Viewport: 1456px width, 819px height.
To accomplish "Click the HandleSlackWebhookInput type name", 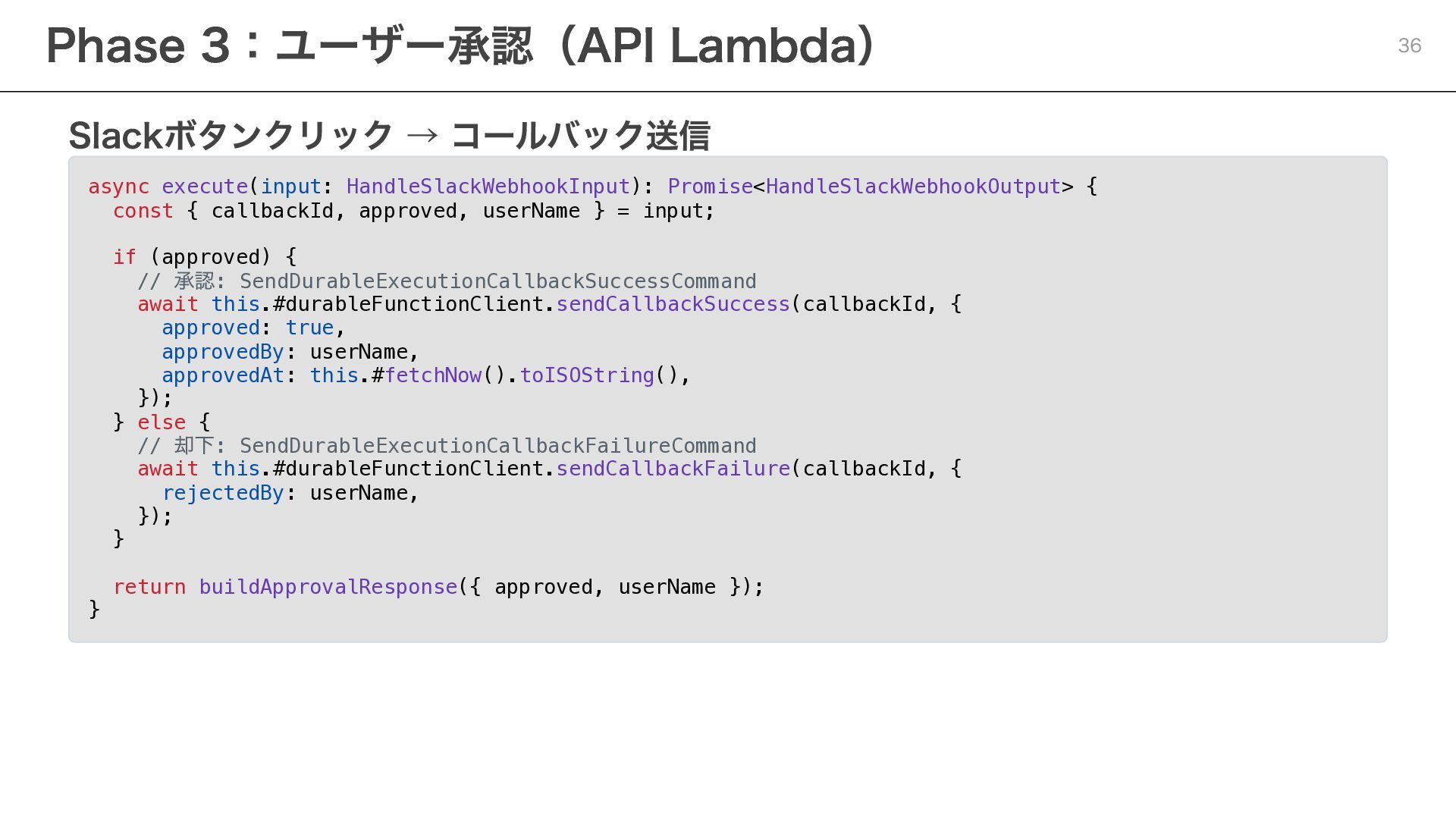I will (488, 187).
